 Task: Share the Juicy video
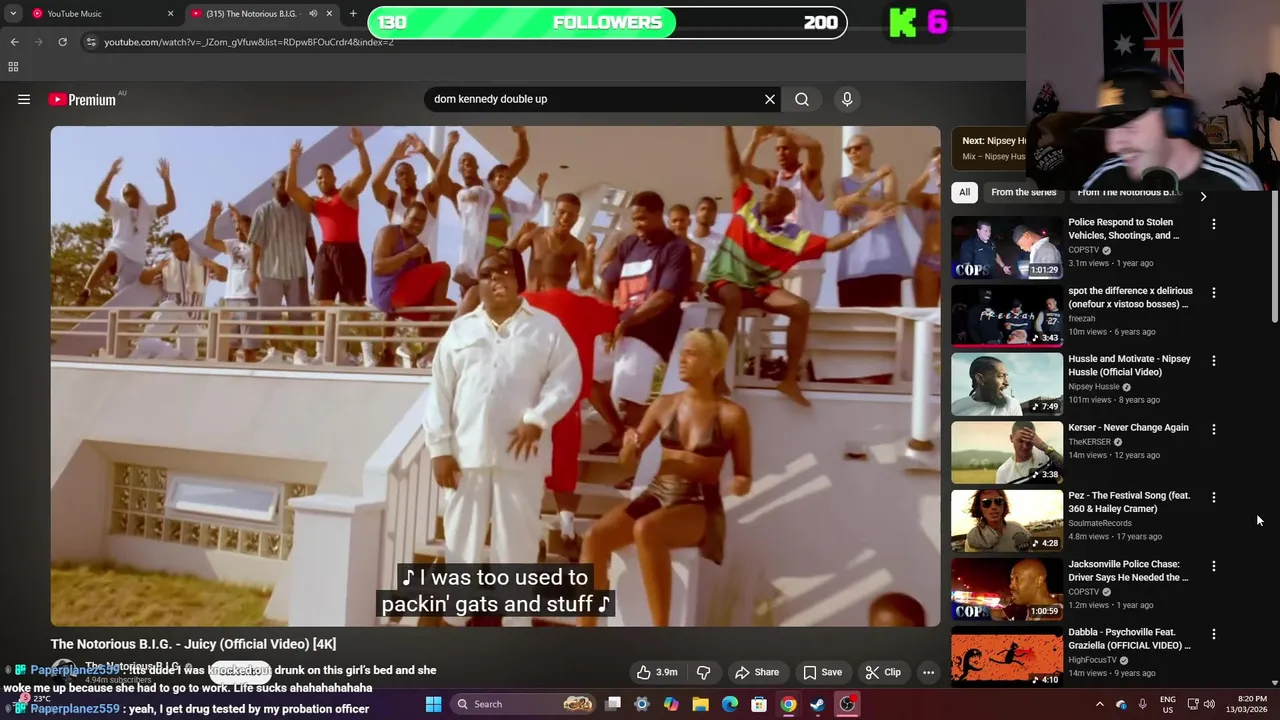click(x=757, y=672)
